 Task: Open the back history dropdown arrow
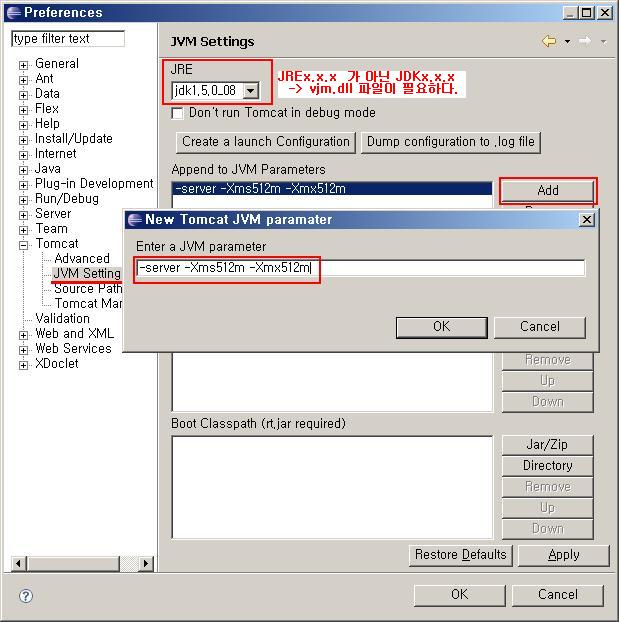[x=567, y=41]
